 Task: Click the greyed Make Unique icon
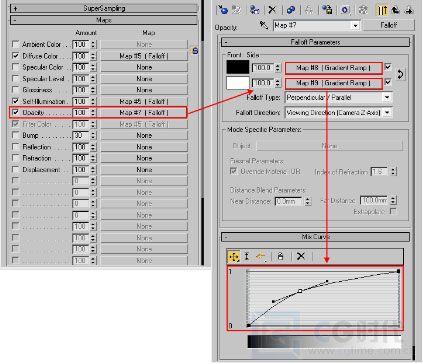click(309, 10)
